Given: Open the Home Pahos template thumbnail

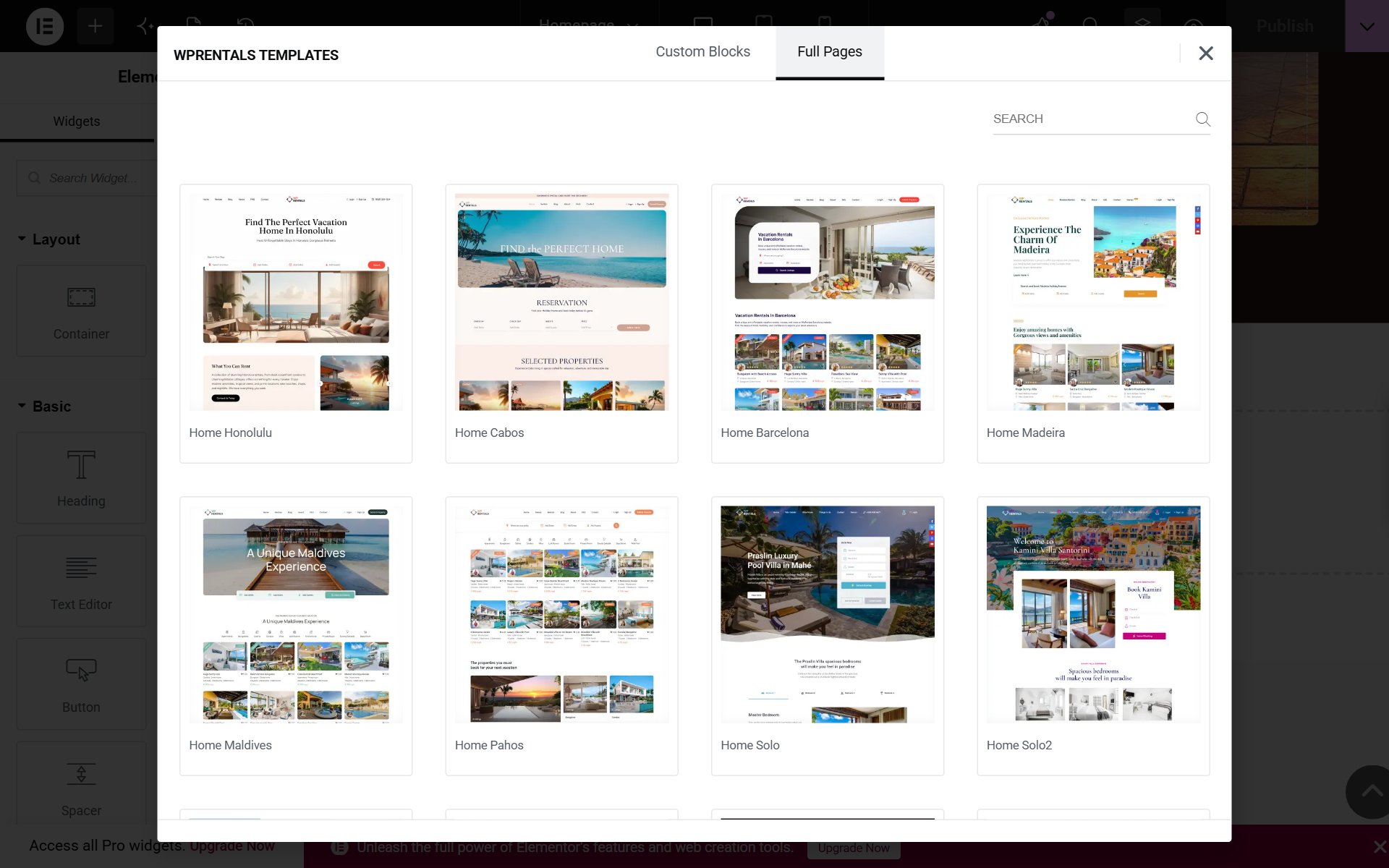Looking at the screenshot, I should click(561, 615).
